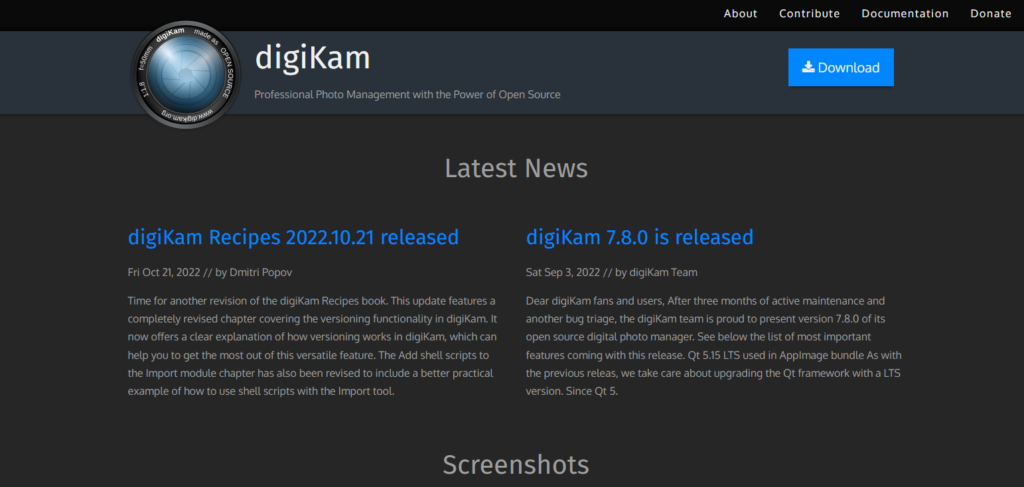1024x487 pixels.
Task: Open the Donate menu item
Action: pos(990,14)
